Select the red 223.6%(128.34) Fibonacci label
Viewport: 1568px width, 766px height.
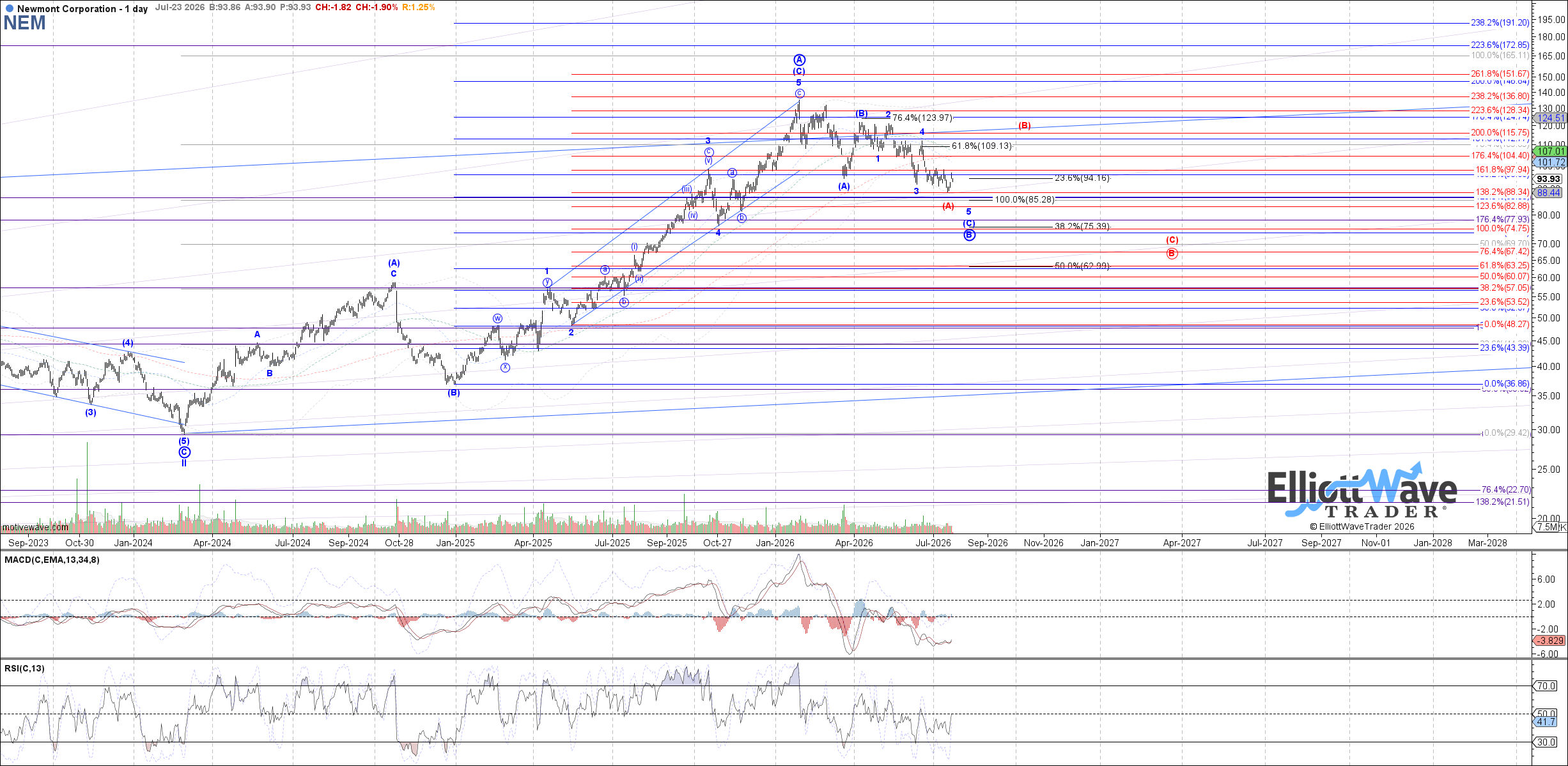(x=1500, y=111)
